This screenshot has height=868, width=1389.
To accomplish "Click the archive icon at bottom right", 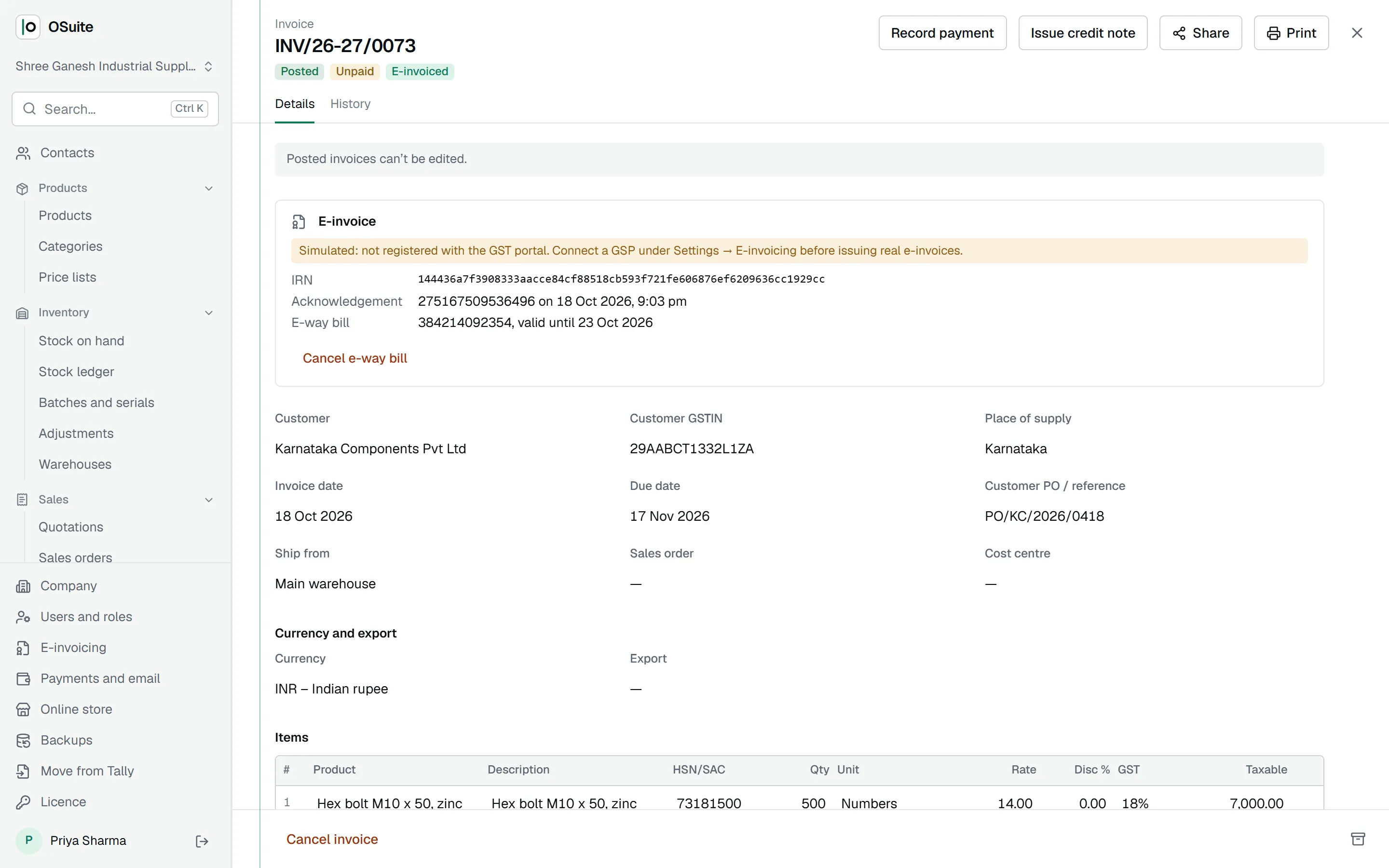I will pyautogui.click(x=1358, y=839).
